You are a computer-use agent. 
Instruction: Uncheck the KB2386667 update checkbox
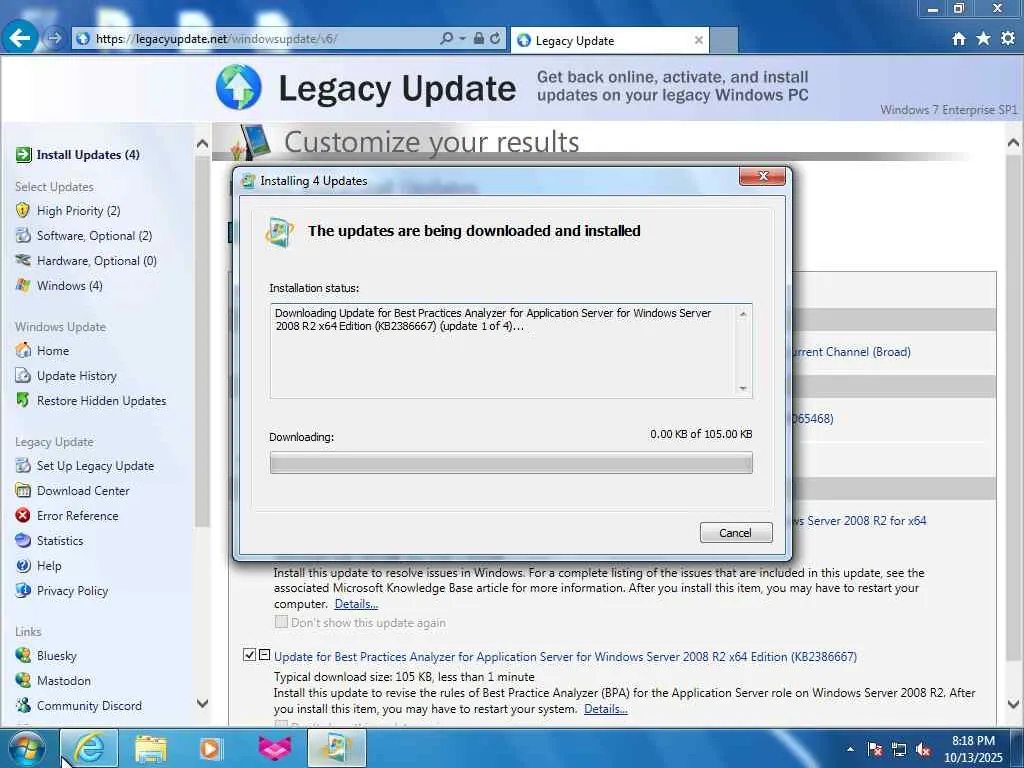249,654
